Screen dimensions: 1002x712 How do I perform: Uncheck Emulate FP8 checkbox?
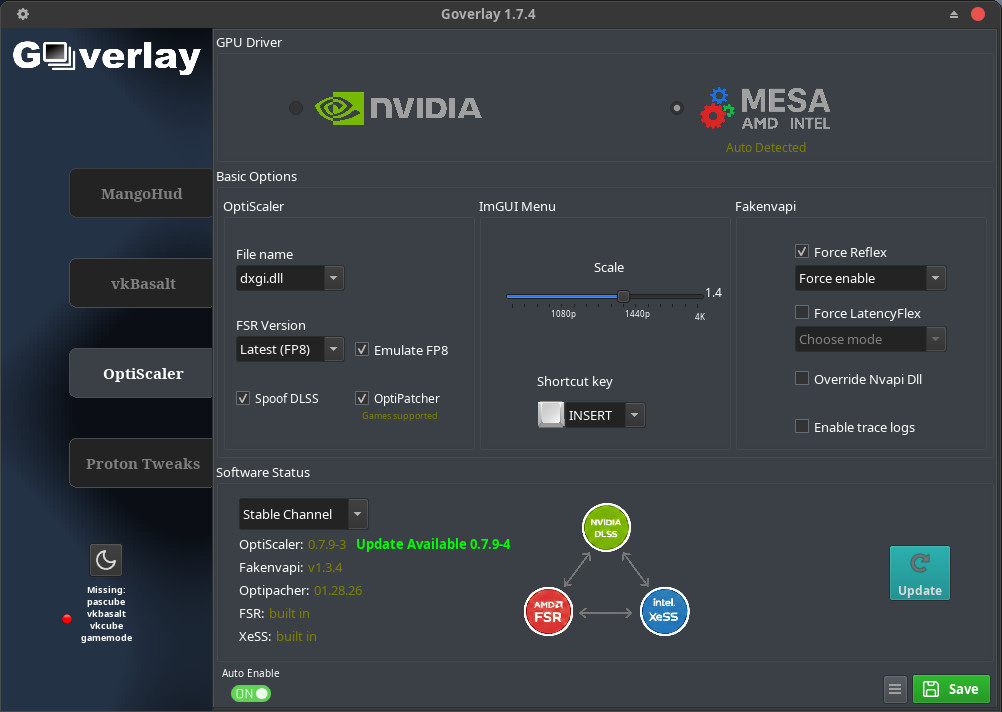tap(362, 350)
